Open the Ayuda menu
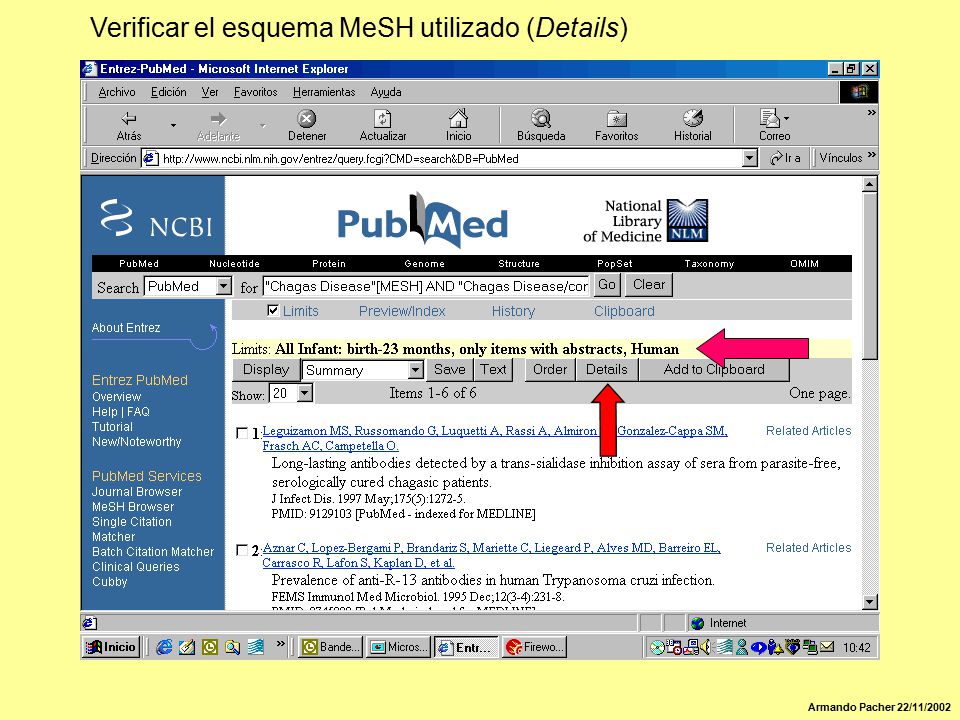 (x=386, y=92)
